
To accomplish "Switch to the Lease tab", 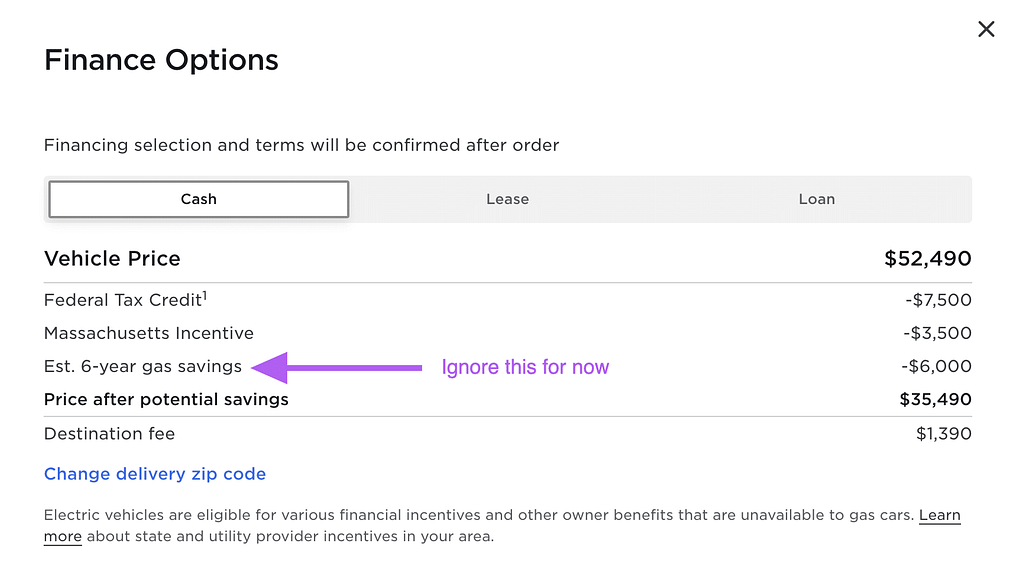I will click(507, 199).
